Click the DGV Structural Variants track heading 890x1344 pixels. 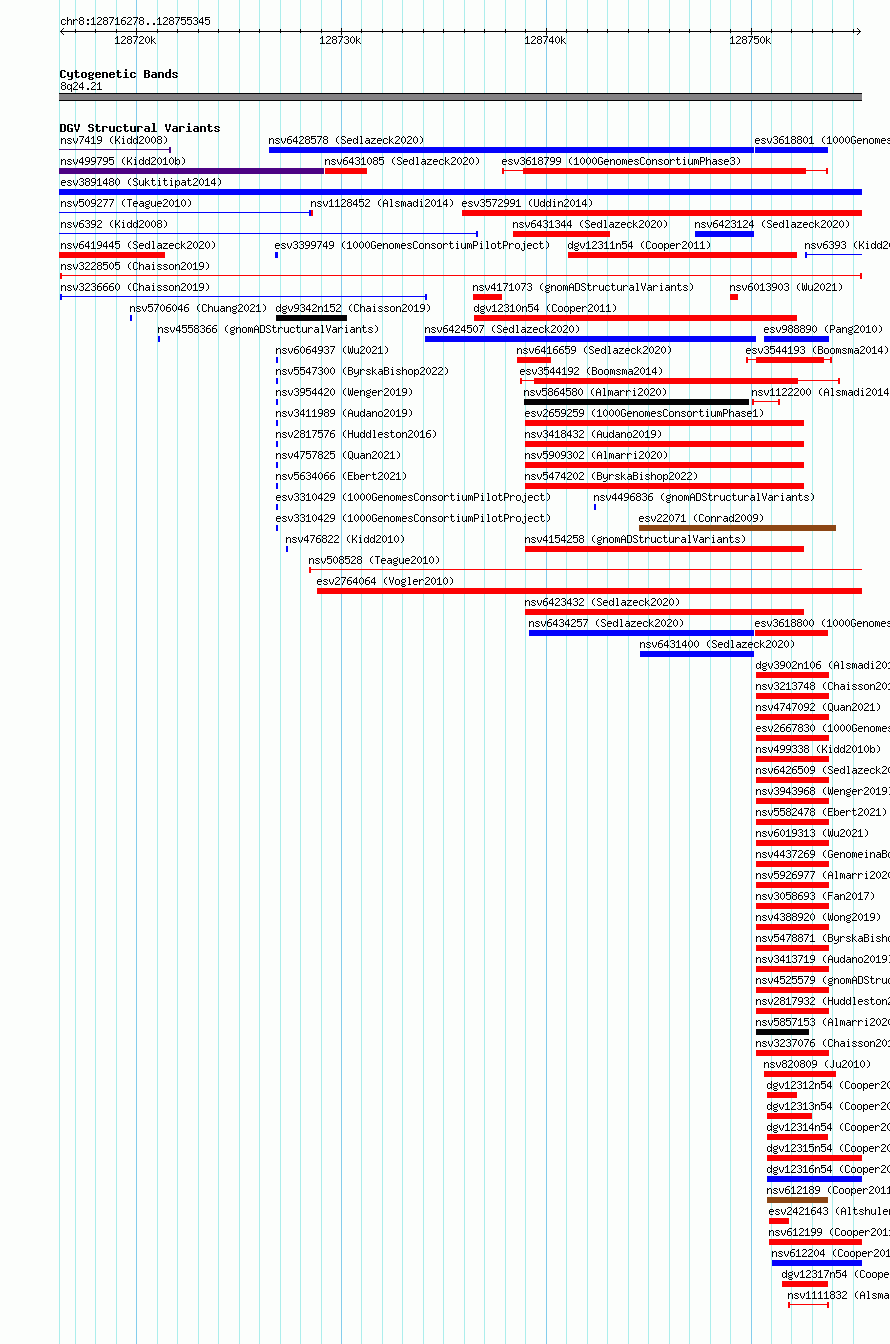(140, 128)
